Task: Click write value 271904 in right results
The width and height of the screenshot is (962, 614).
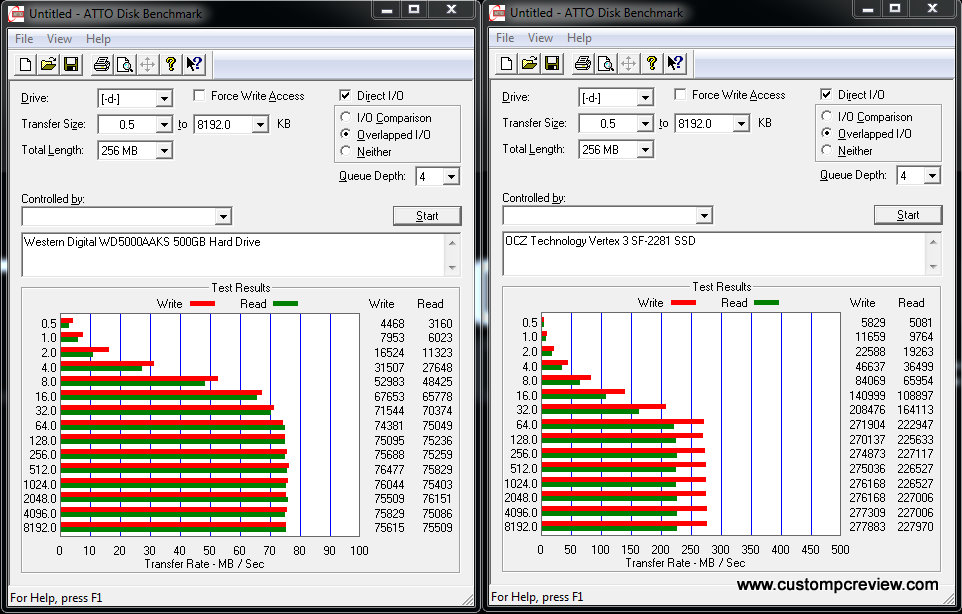Action: click(x=868, y=425)
